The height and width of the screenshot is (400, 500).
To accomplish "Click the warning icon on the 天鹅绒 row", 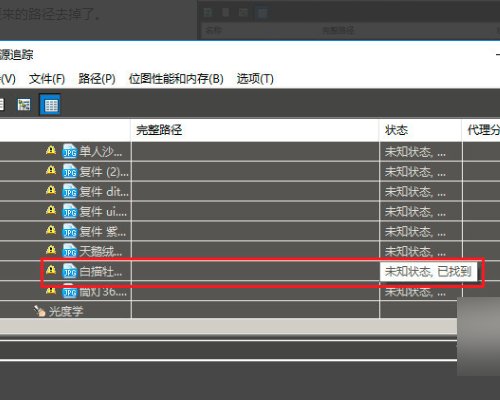I will coord(51,250).
